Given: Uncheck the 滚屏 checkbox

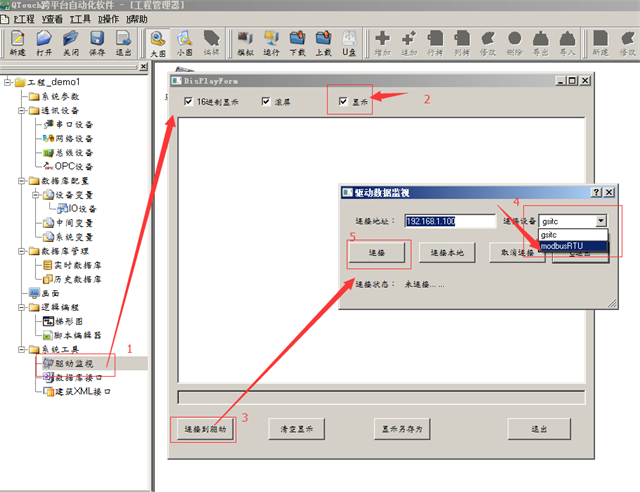Looking at the screenshot, I should click(266, 101).
